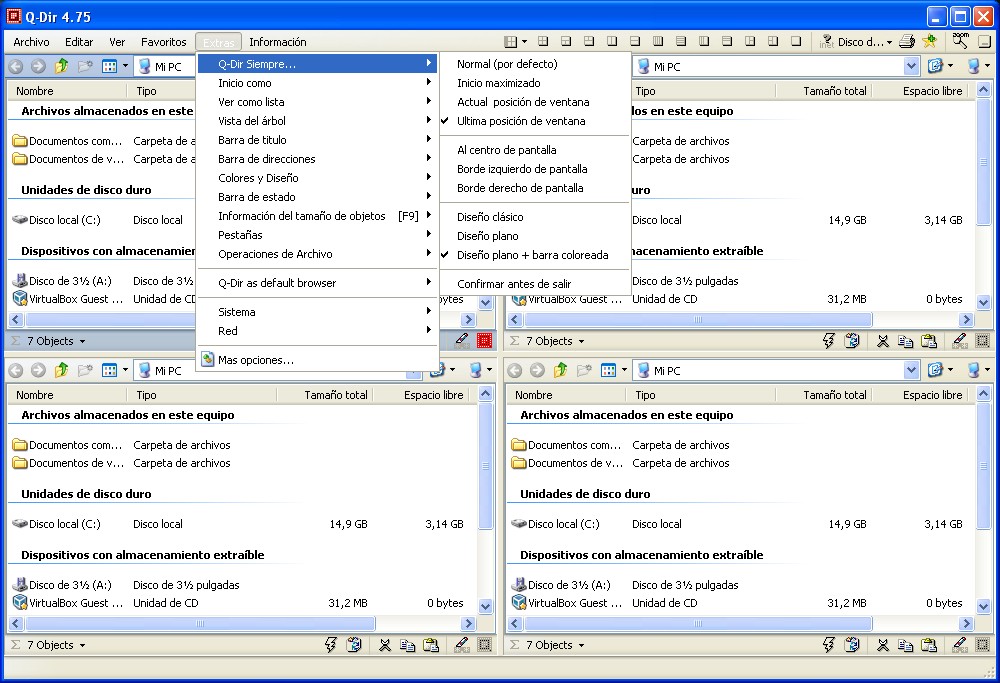
Task: Choose Diseño clásico style
Action: pos(533,217)
